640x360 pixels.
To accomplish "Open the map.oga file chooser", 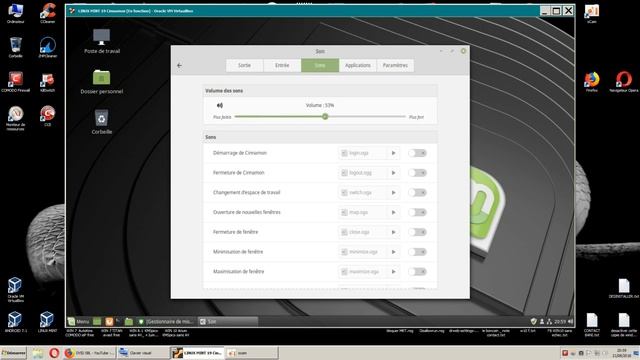I will 363,212.
